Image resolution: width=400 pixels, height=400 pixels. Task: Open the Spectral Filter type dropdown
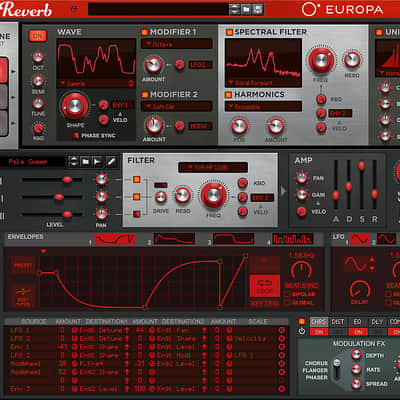(263, 83)
